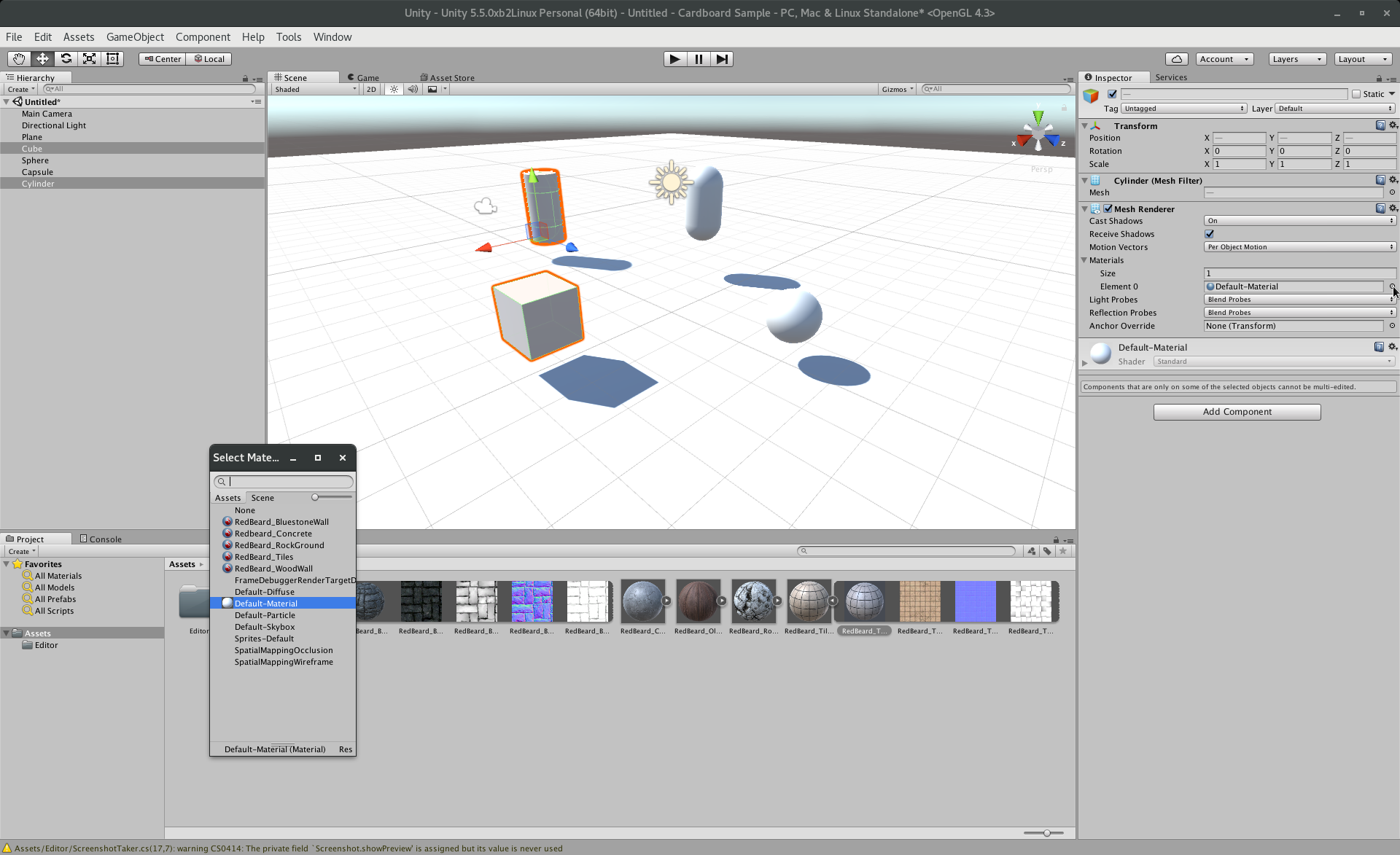This screenshot has height=855, width=1400.
Task: Toggle the Static checkbox
Action: [1356, 94]
